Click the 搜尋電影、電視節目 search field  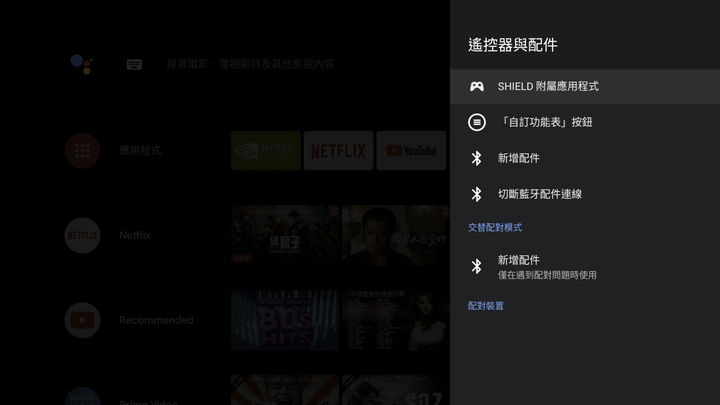point(250,64)
